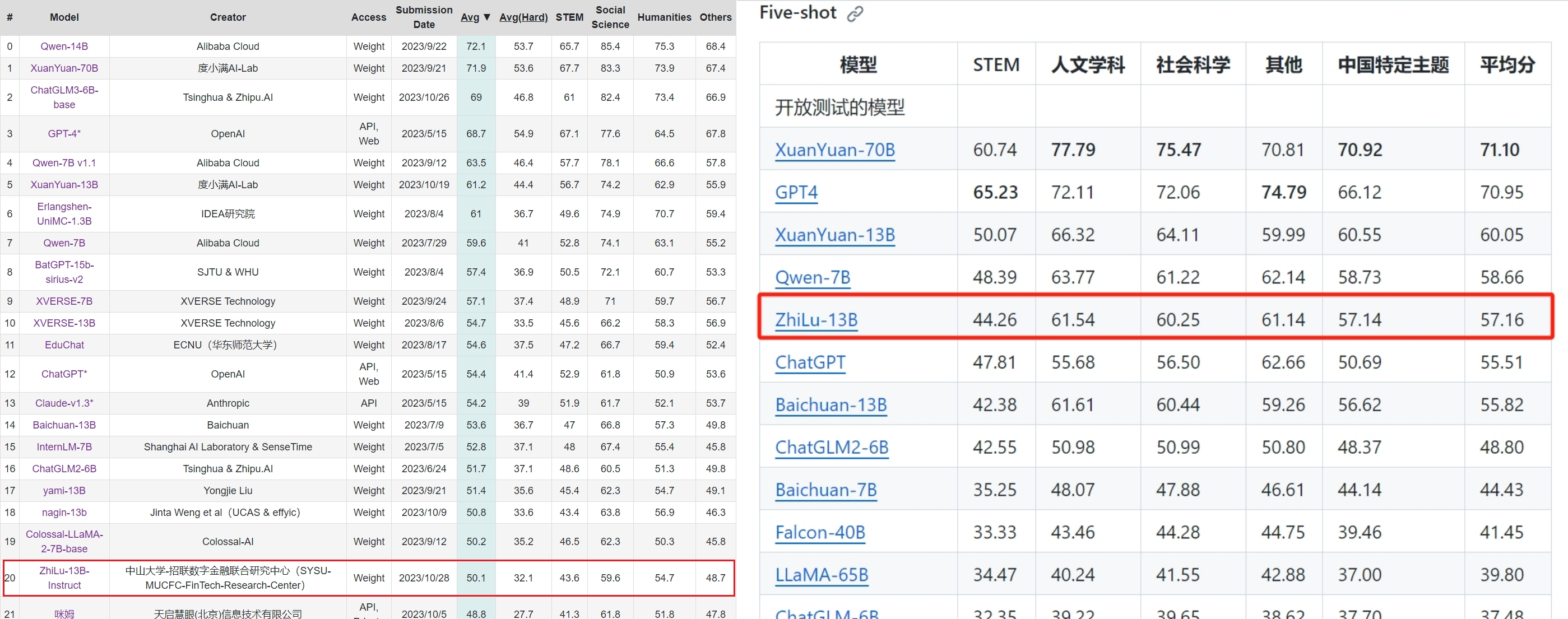Screen dimensions: 1568x619
Task: Open Colossal-LLaMA-2-7B-base model link
Action: (64, 542)
